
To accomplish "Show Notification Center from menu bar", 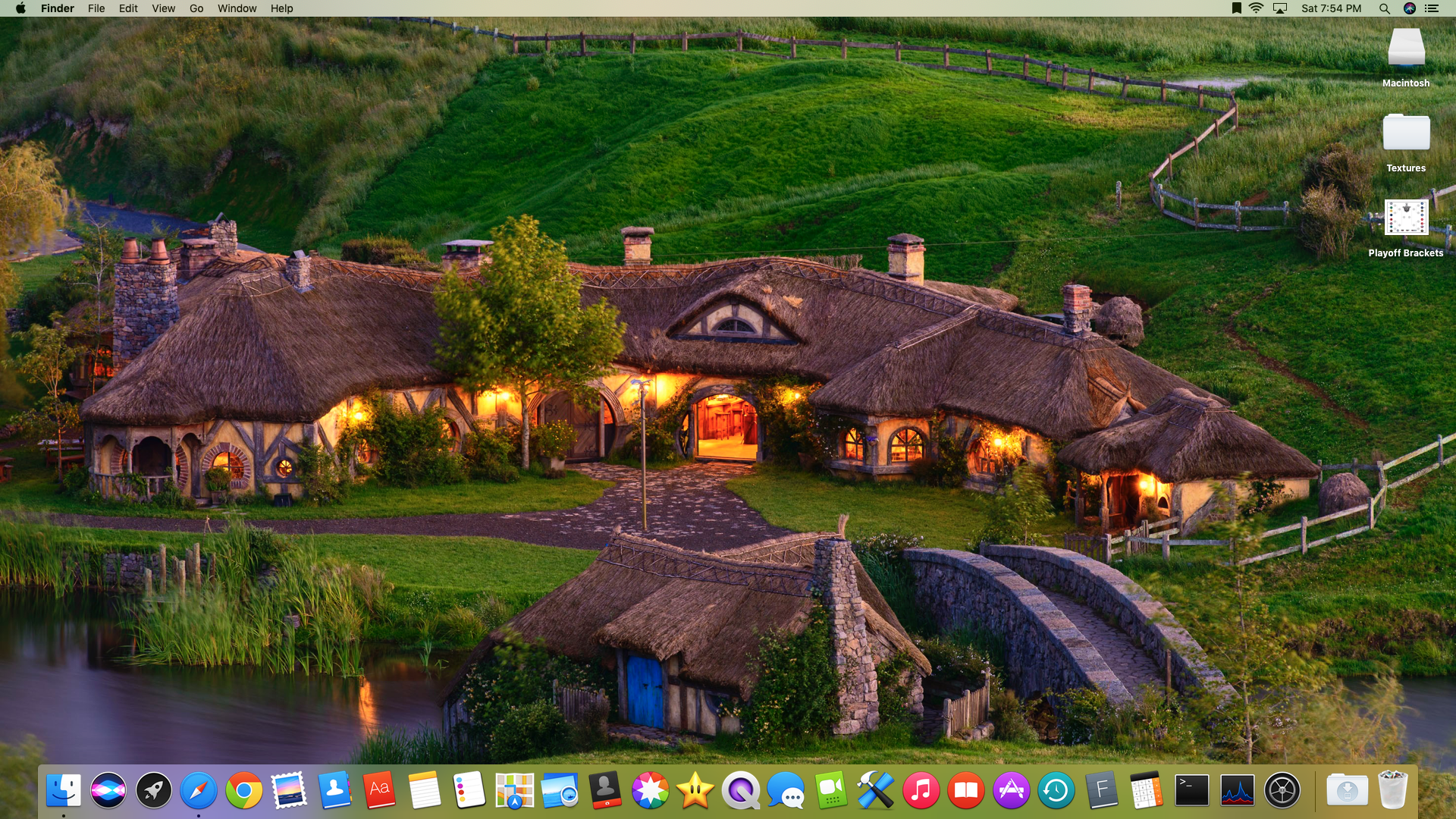I will tap(1432, 8).
